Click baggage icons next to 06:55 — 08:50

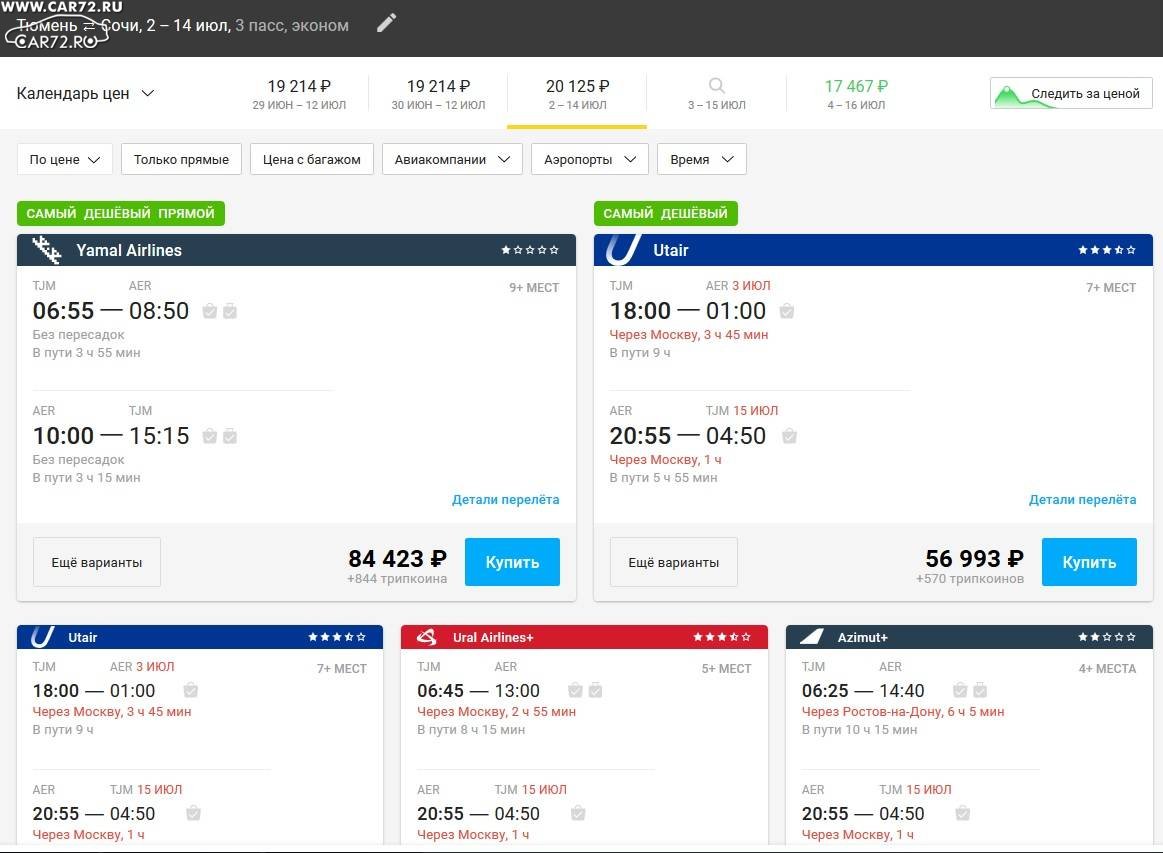click(x=220, y=311)
